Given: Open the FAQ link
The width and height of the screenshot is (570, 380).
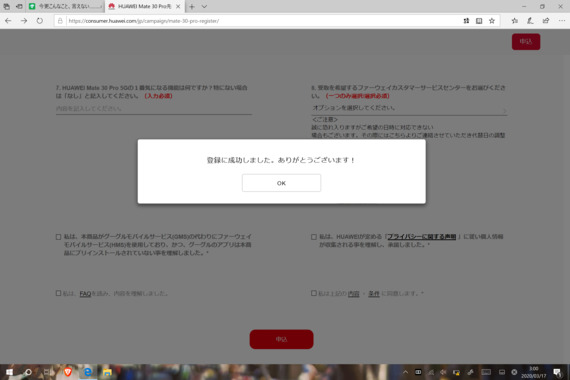Looking at the screenshot, I should tap(85, 293).
